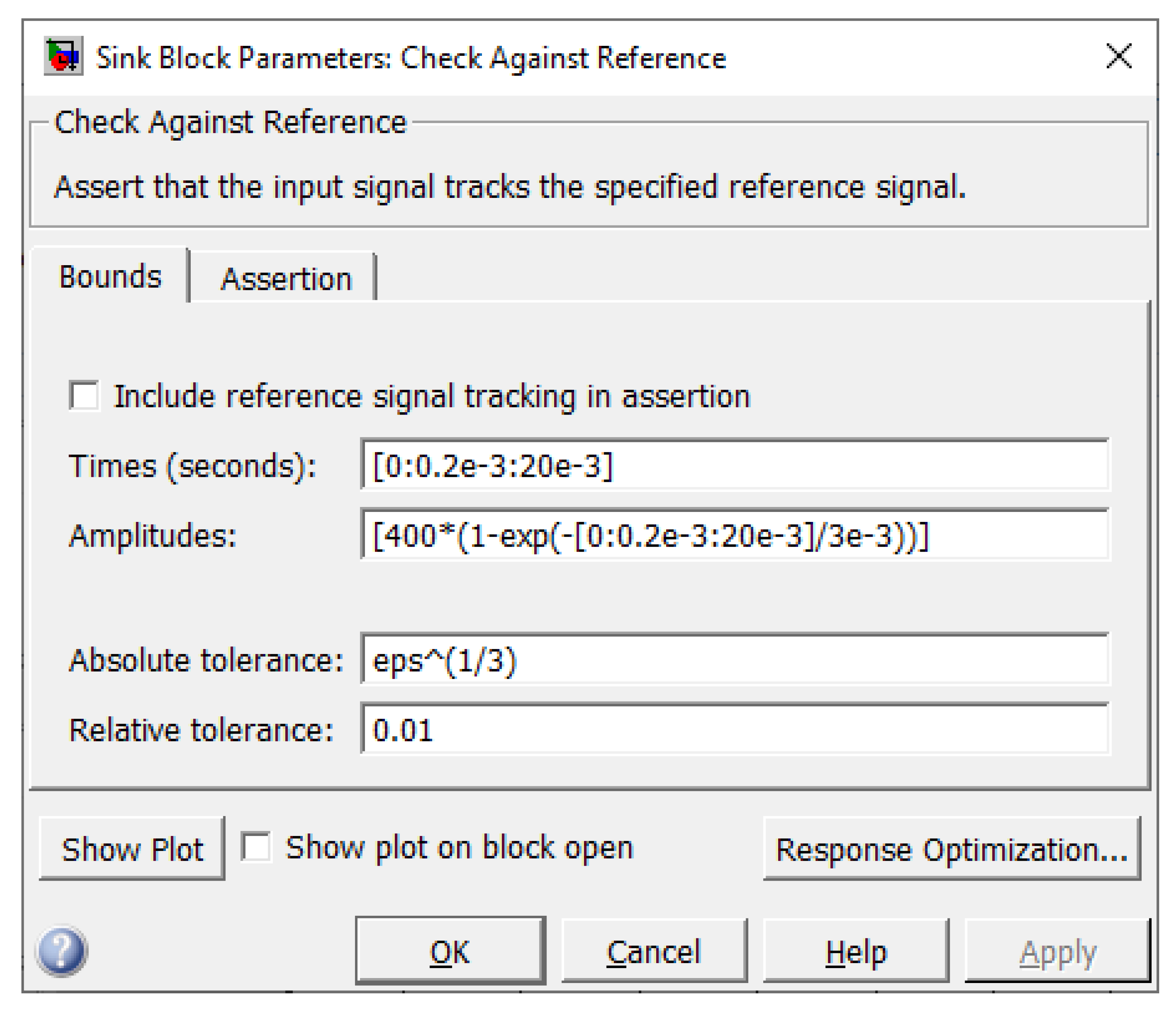
Task: Open Response Optimization dialog
Action: (x=951, y=849)
